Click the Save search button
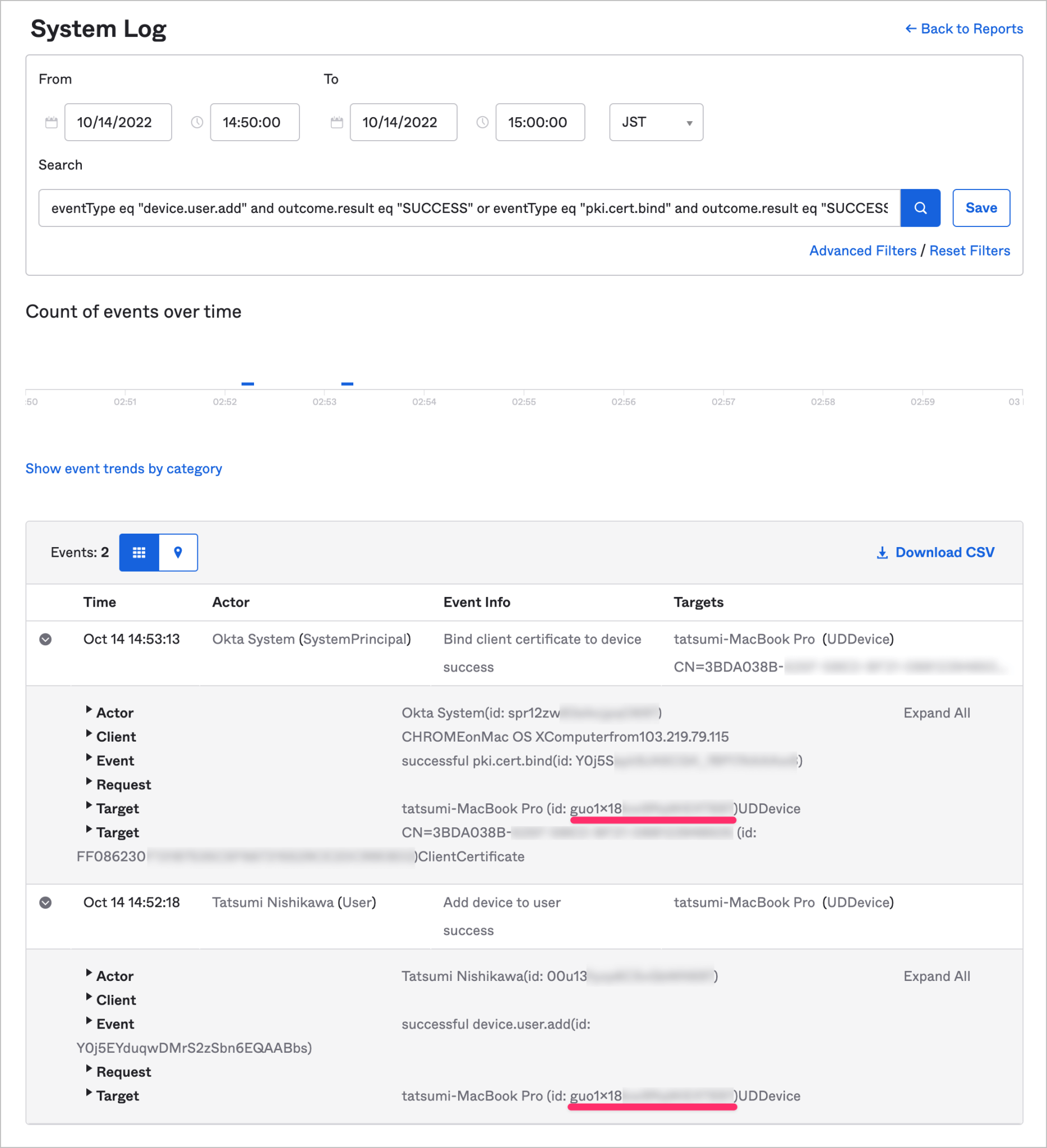Viewport: 1047px width, 1148px height. coord(981,208)
